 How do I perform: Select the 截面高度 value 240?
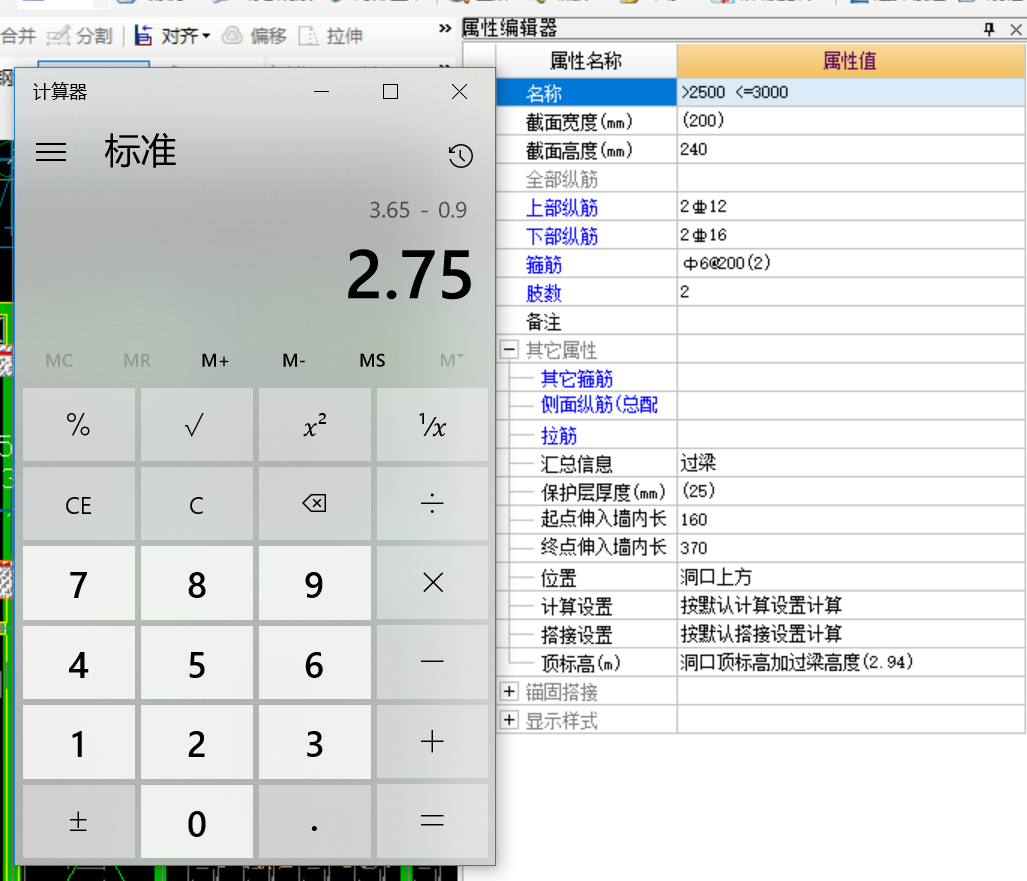point(851,149)
